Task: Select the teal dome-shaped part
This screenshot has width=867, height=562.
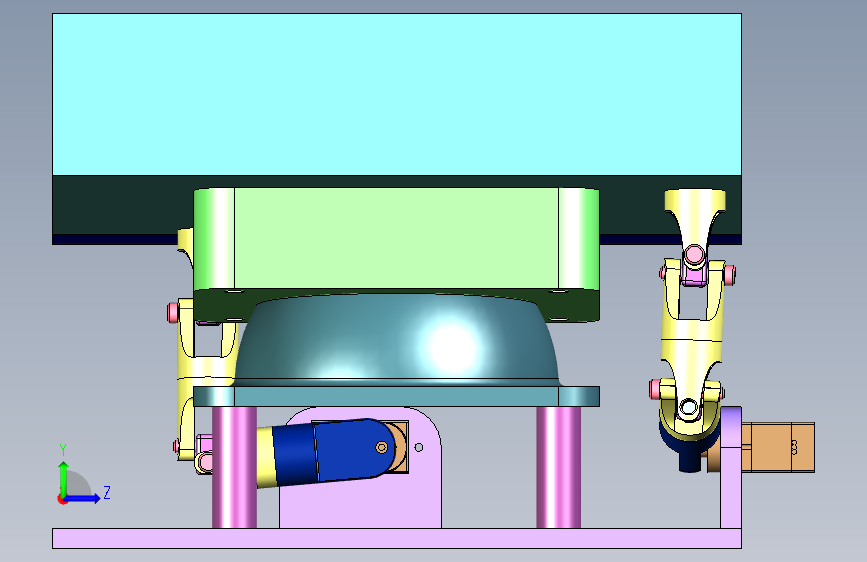Action: (396, 340)
